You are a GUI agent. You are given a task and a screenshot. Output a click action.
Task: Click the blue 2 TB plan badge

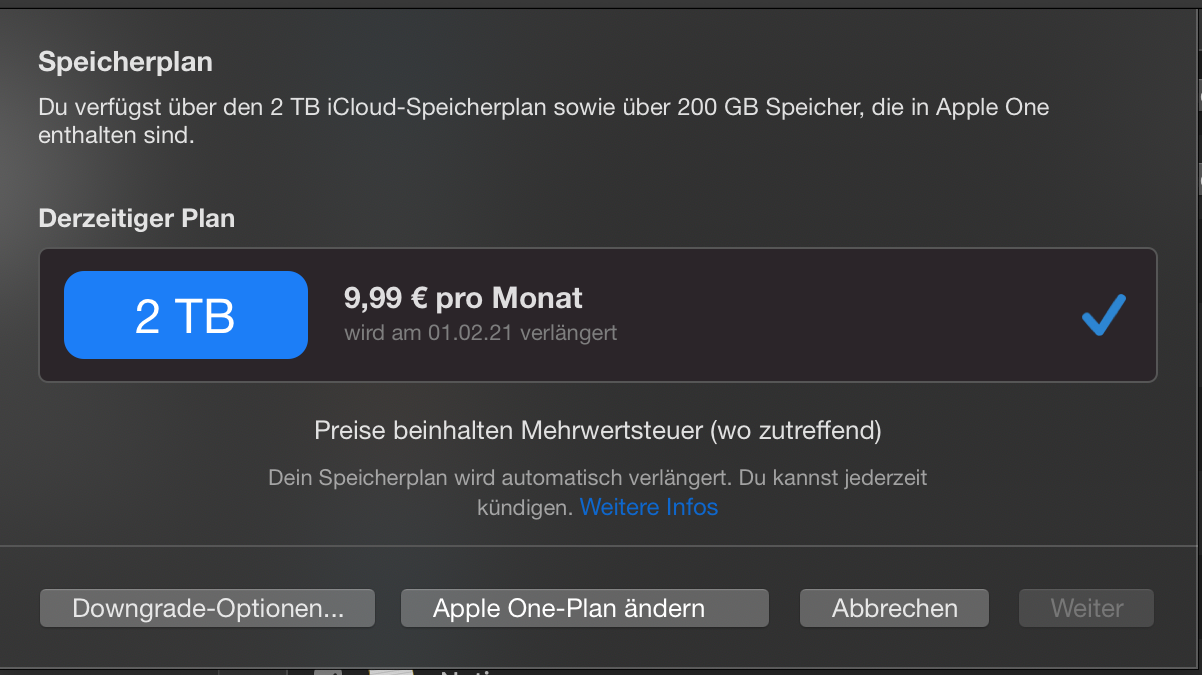pos(186,315)
